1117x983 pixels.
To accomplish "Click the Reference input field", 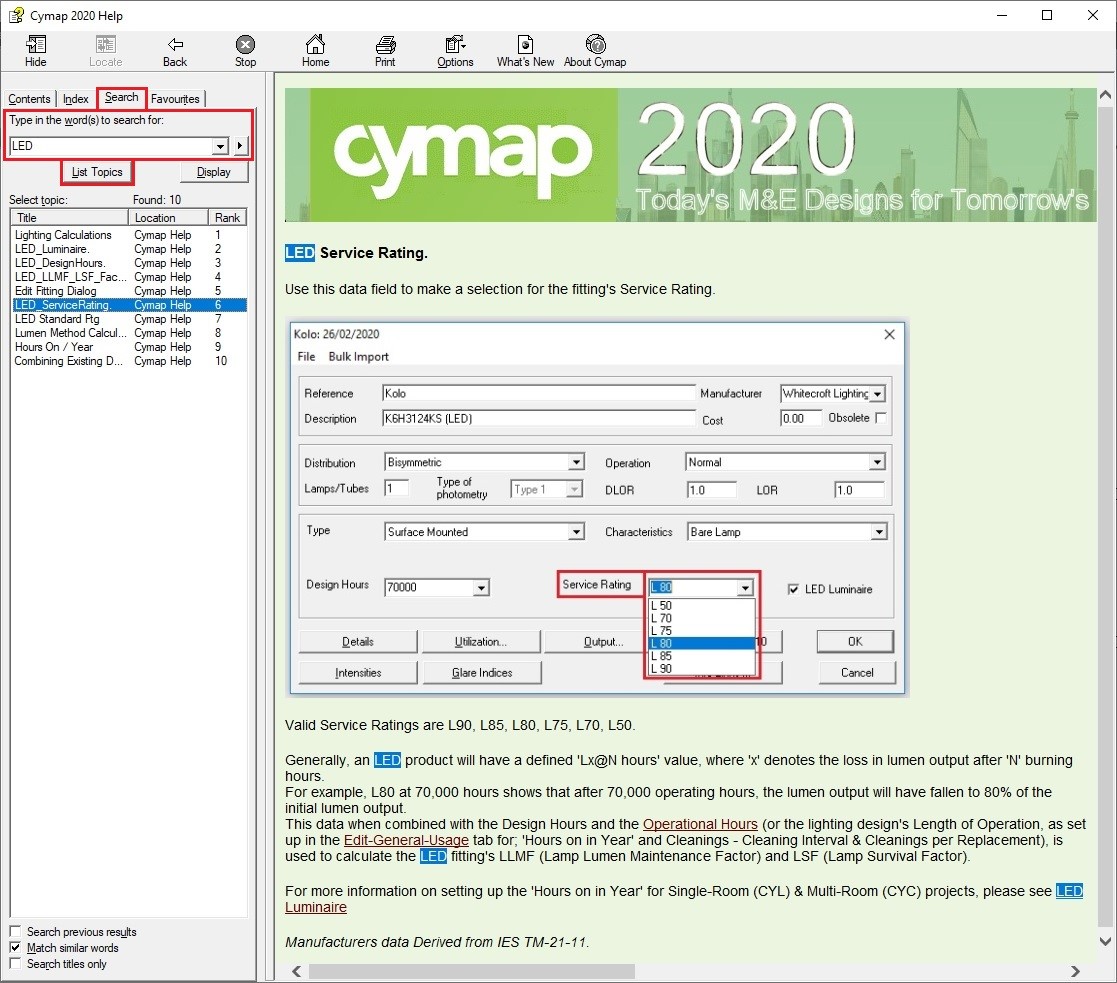I will click(538, 393).
